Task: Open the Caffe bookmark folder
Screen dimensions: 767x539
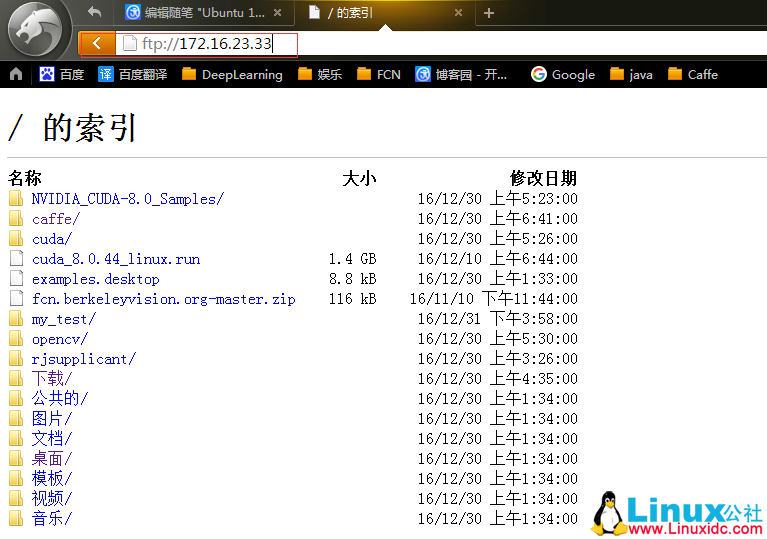Action: [693, 74]
